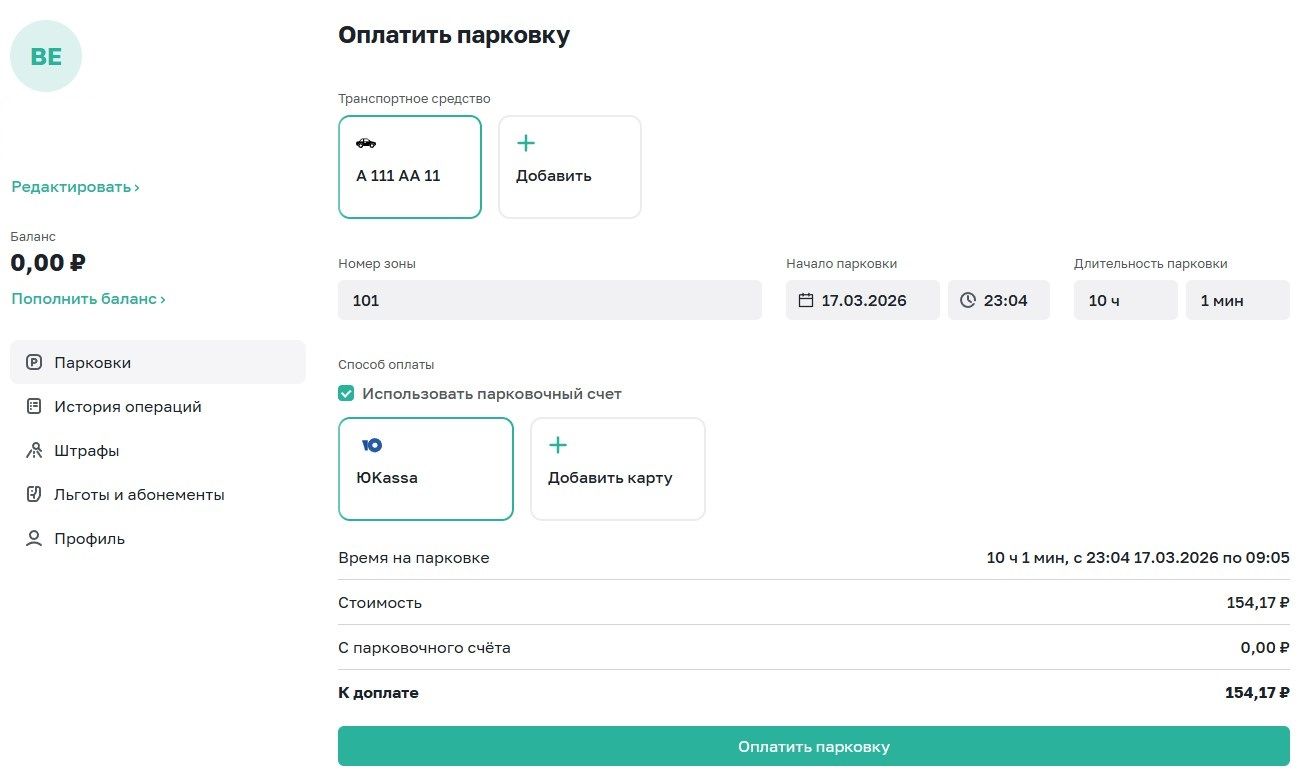Click the Стоимость row label

tap(380, 603)
